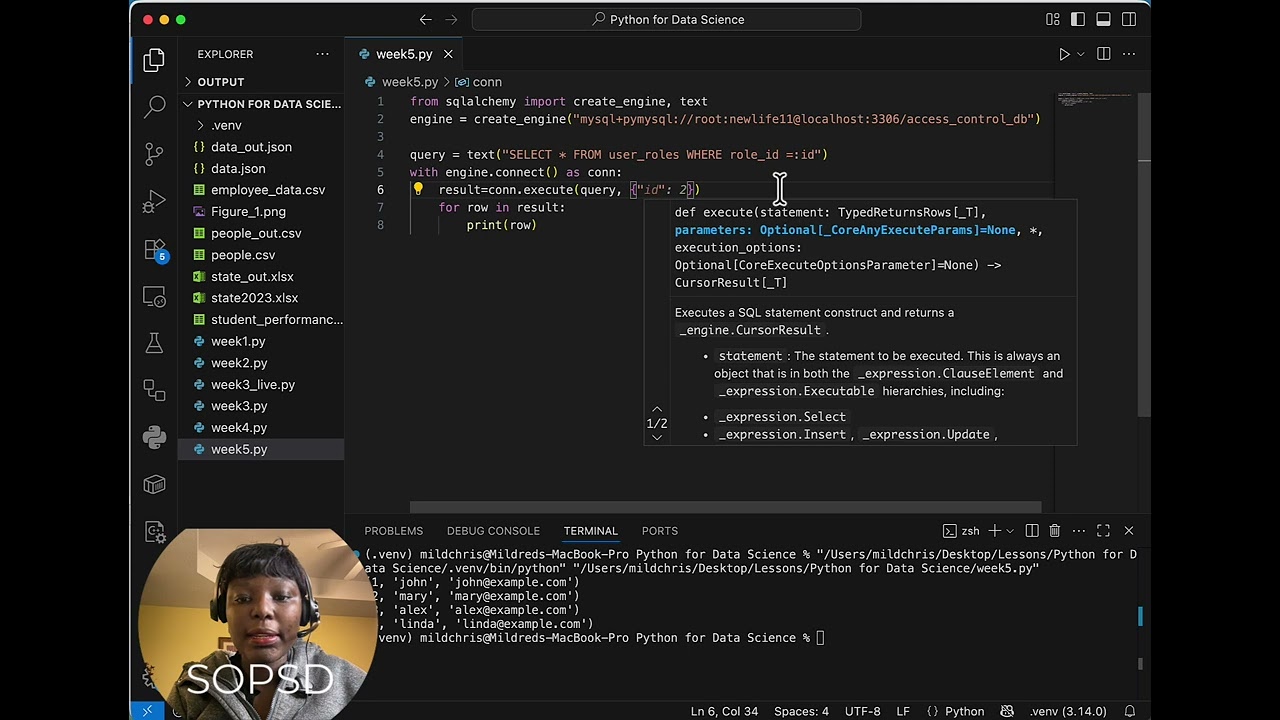Maximize the terminal panel size
1280x720 pixels.
tap(1103, 531)
